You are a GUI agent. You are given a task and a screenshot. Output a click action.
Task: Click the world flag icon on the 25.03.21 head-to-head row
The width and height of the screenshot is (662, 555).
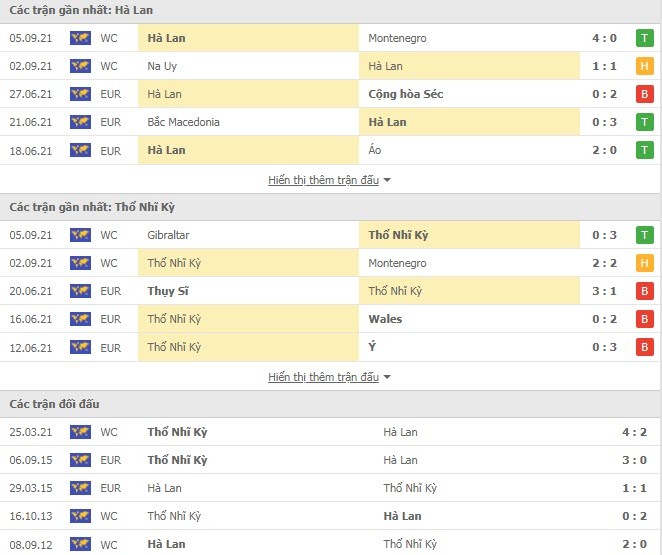coord(80,432)
